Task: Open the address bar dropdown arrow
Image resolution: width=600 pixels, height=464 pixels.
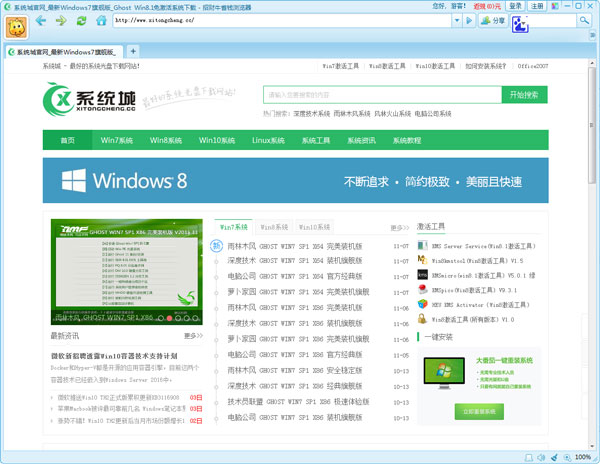Action: coord(457,21)
